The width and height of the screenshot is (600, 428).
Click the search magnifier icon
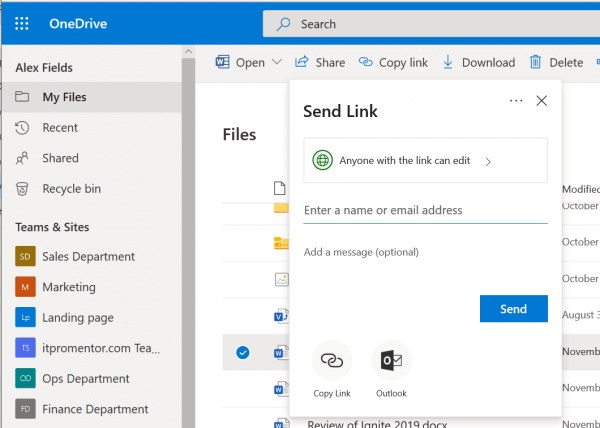pos(284,24)
